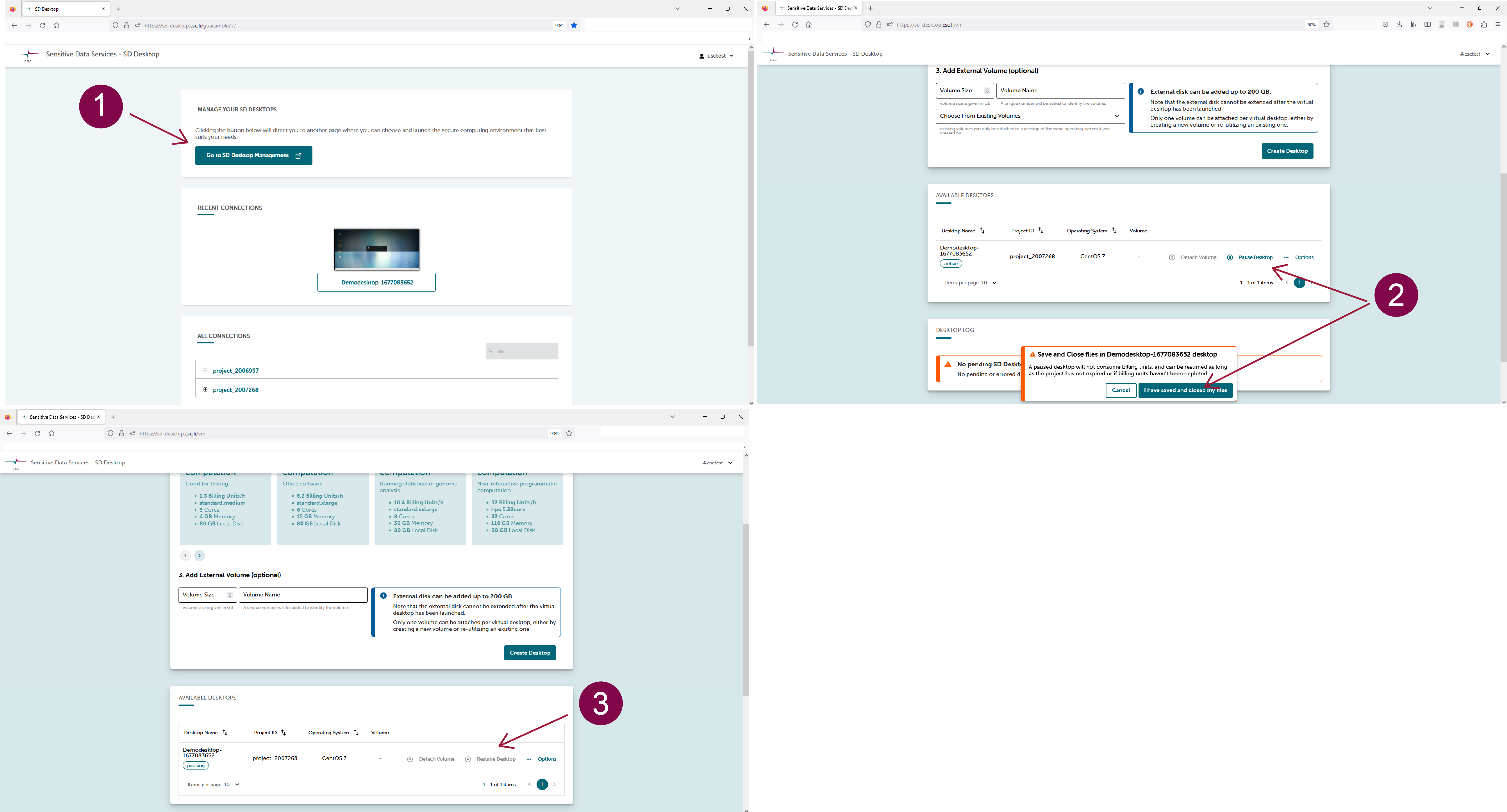Viewport: 1507px width, 812px height.
Task: Confirm I have saved and closed my files
Action: pyautogui.click(x=1185, y=390)
